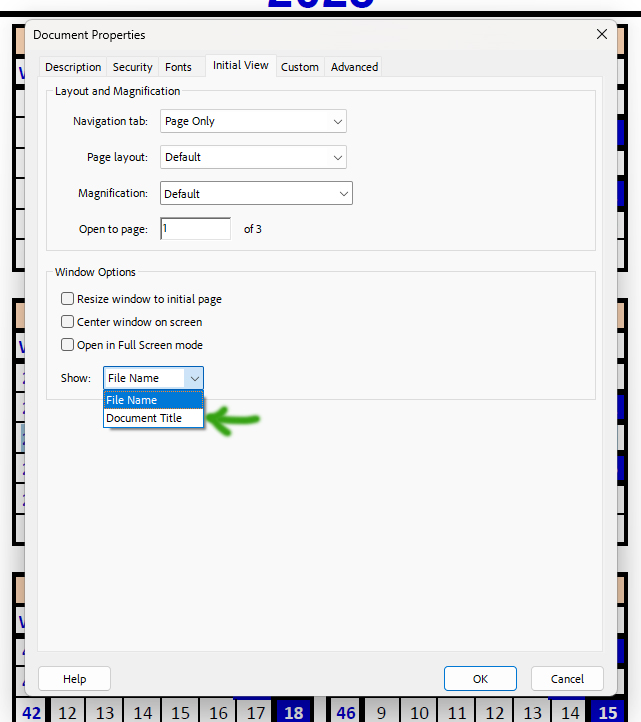The height and width of the screenshot is (722, 641).
Task: Click the Help button
Action: pos(75,679)
